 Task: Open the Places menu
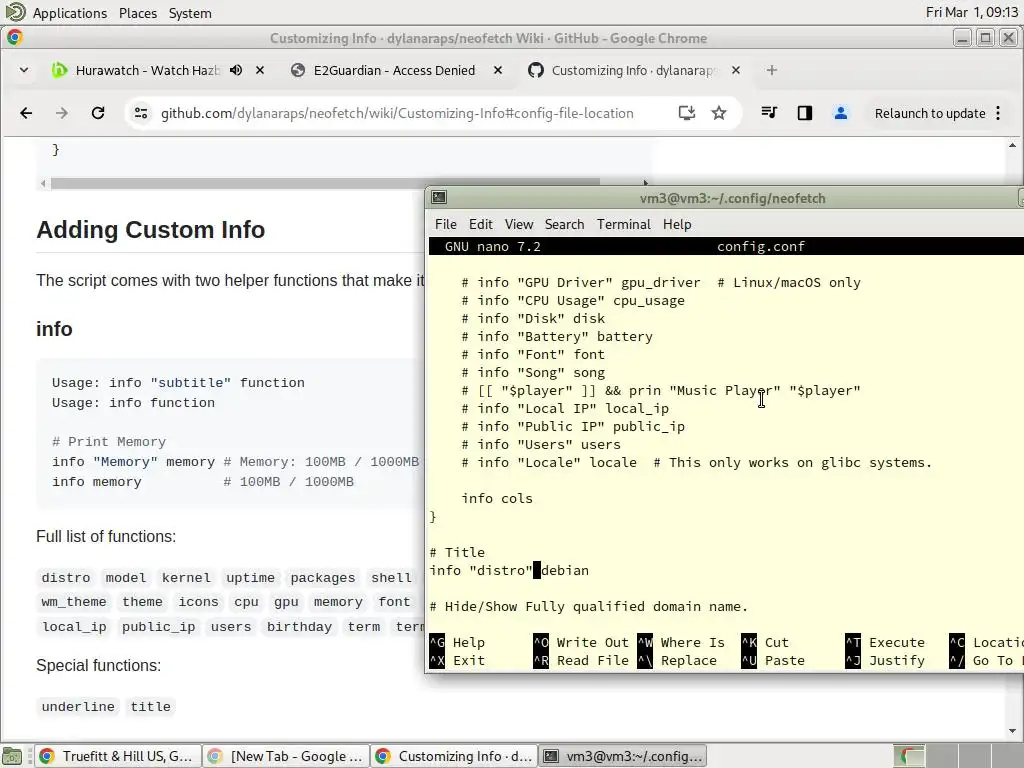pyautogui.click(x=138, y=13)
